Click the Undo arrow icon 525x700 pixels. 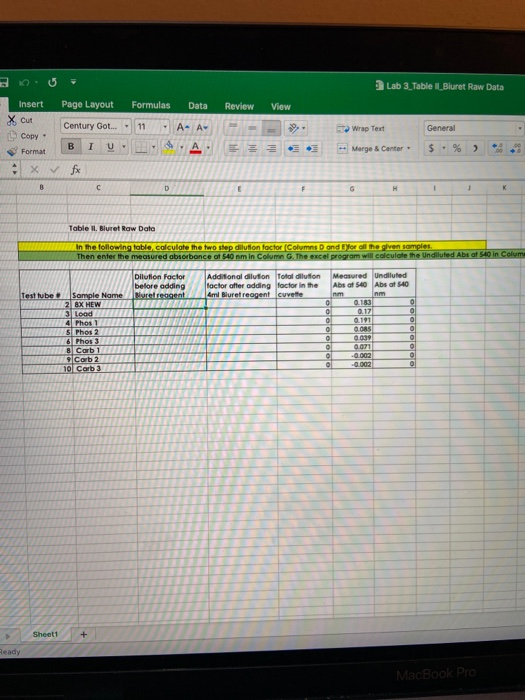point(26,83)
